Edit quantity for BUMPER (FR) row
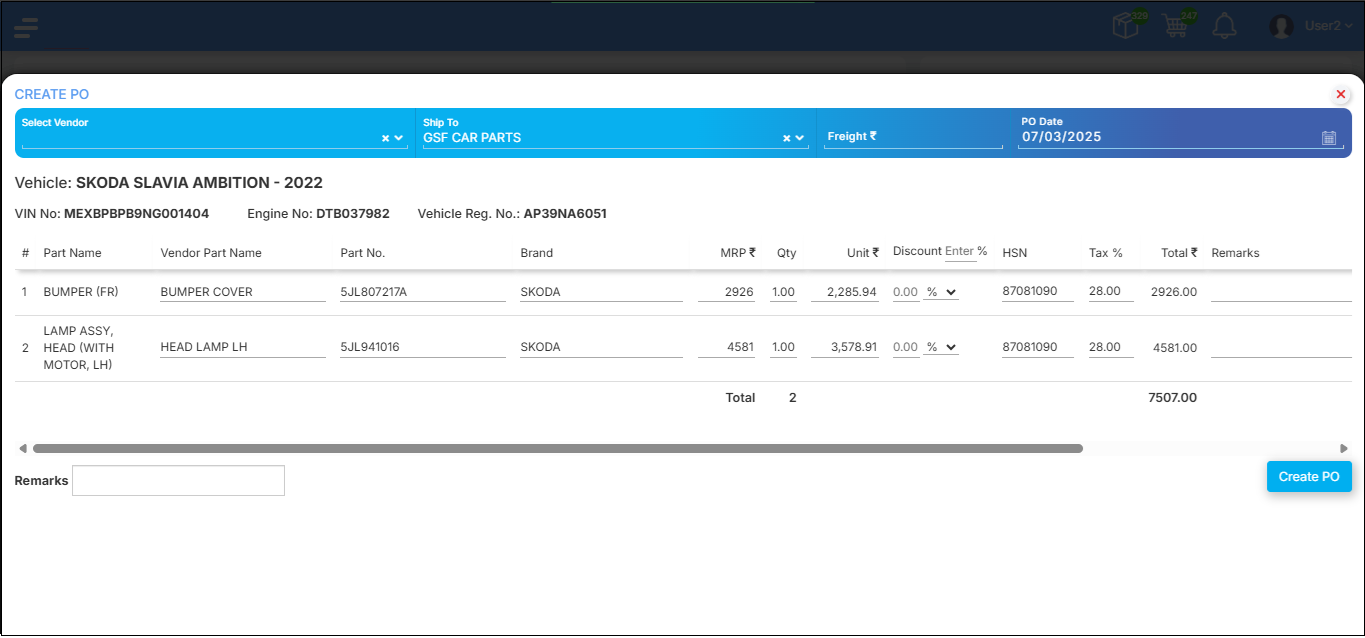Image resolution: width=1365 pixels, height=638 pixels. (x=783, y=292)
